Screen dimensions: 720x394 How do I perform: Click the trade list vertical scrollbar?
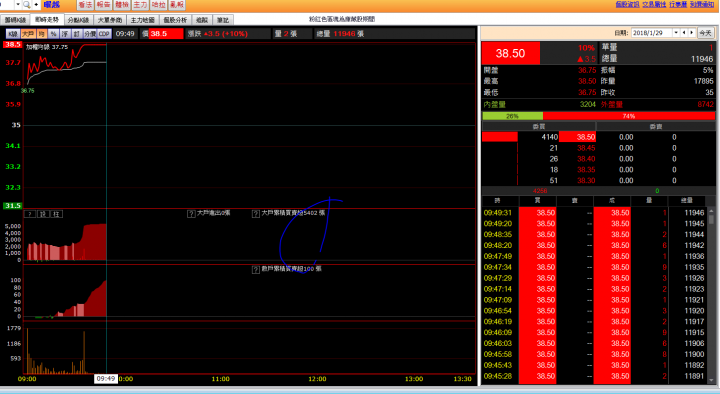(x=711, y=294)
